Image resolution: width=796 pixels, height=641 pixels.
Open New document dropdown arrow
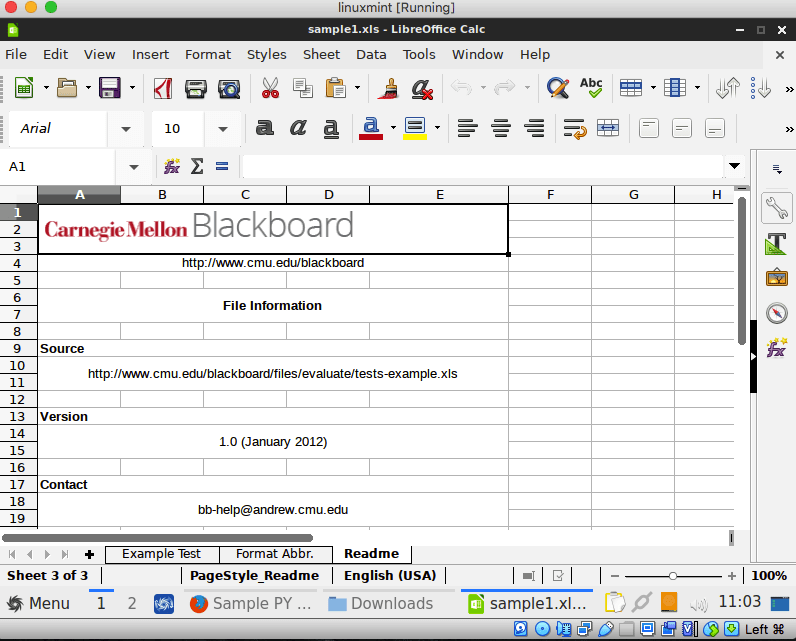(46, 88)
